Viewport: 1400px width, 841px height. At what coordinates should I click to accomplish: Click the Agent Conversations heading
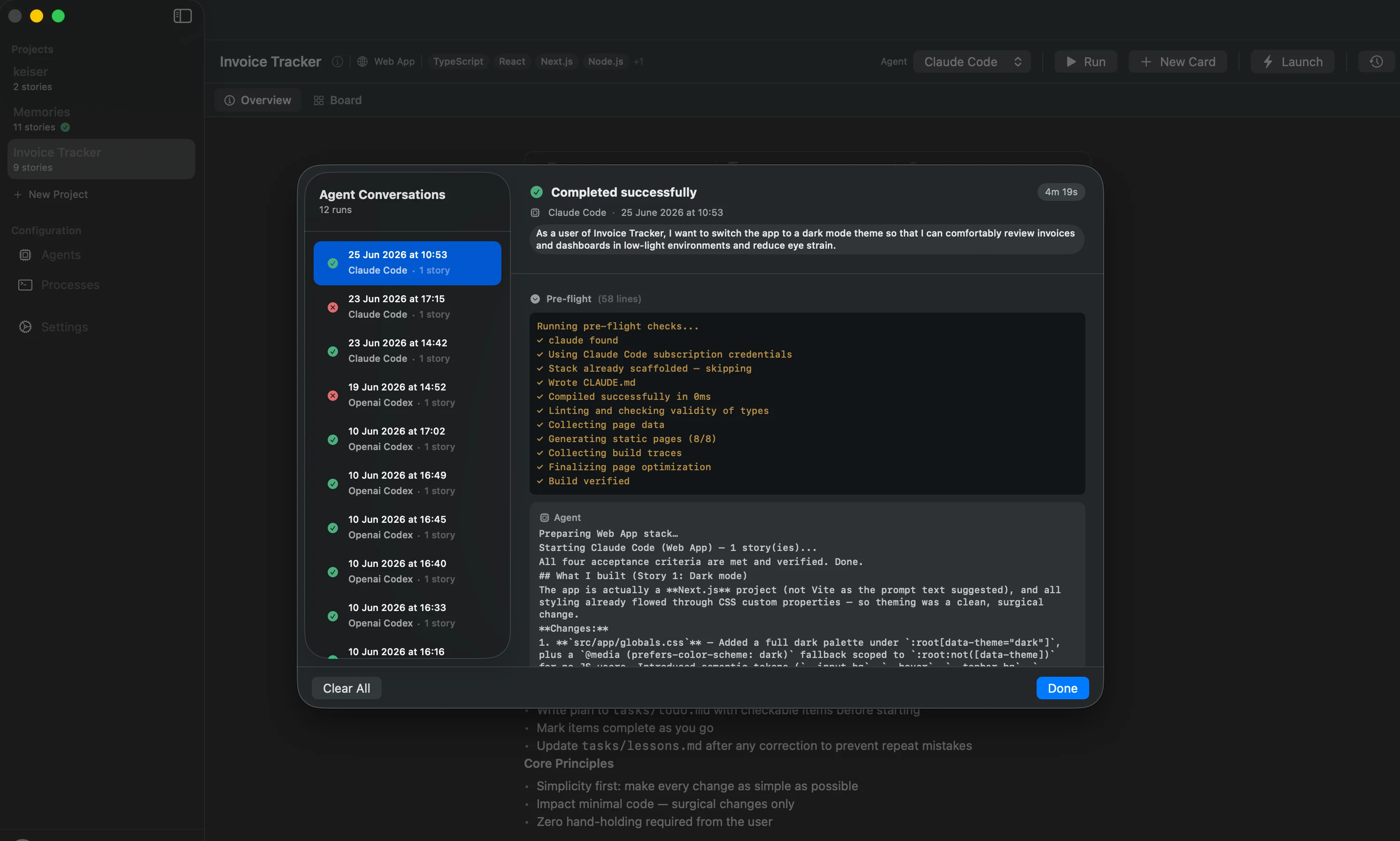[382, 194]
